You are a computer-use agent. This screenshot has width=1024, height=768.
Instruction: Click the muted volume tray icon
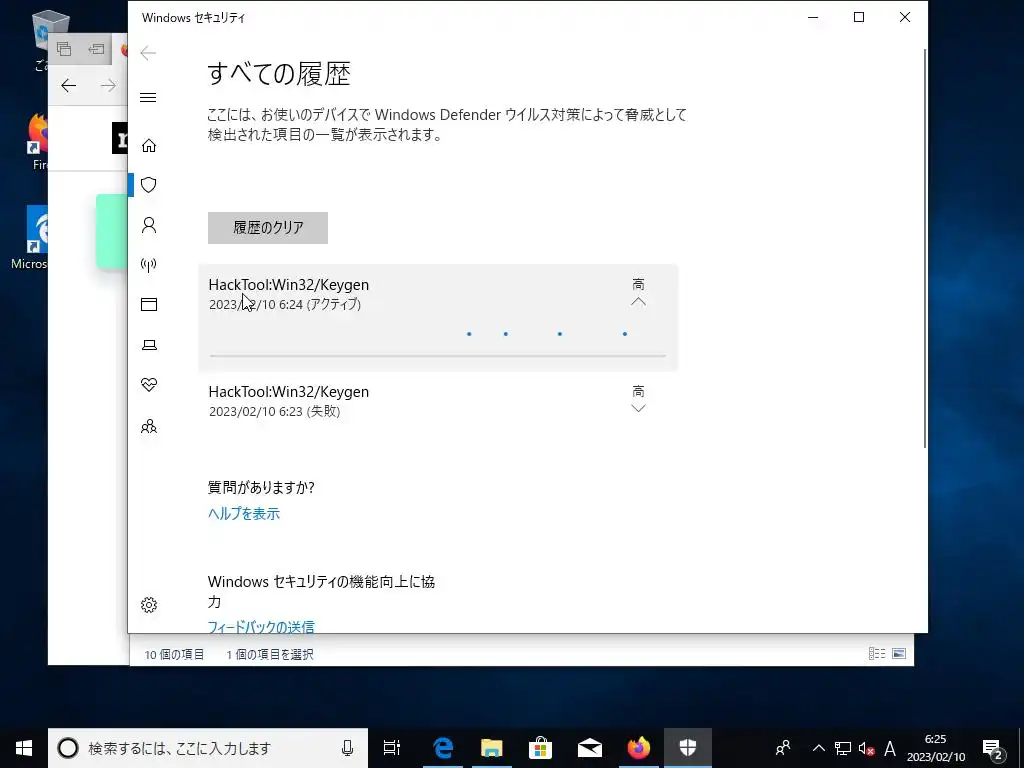(867, 748)
